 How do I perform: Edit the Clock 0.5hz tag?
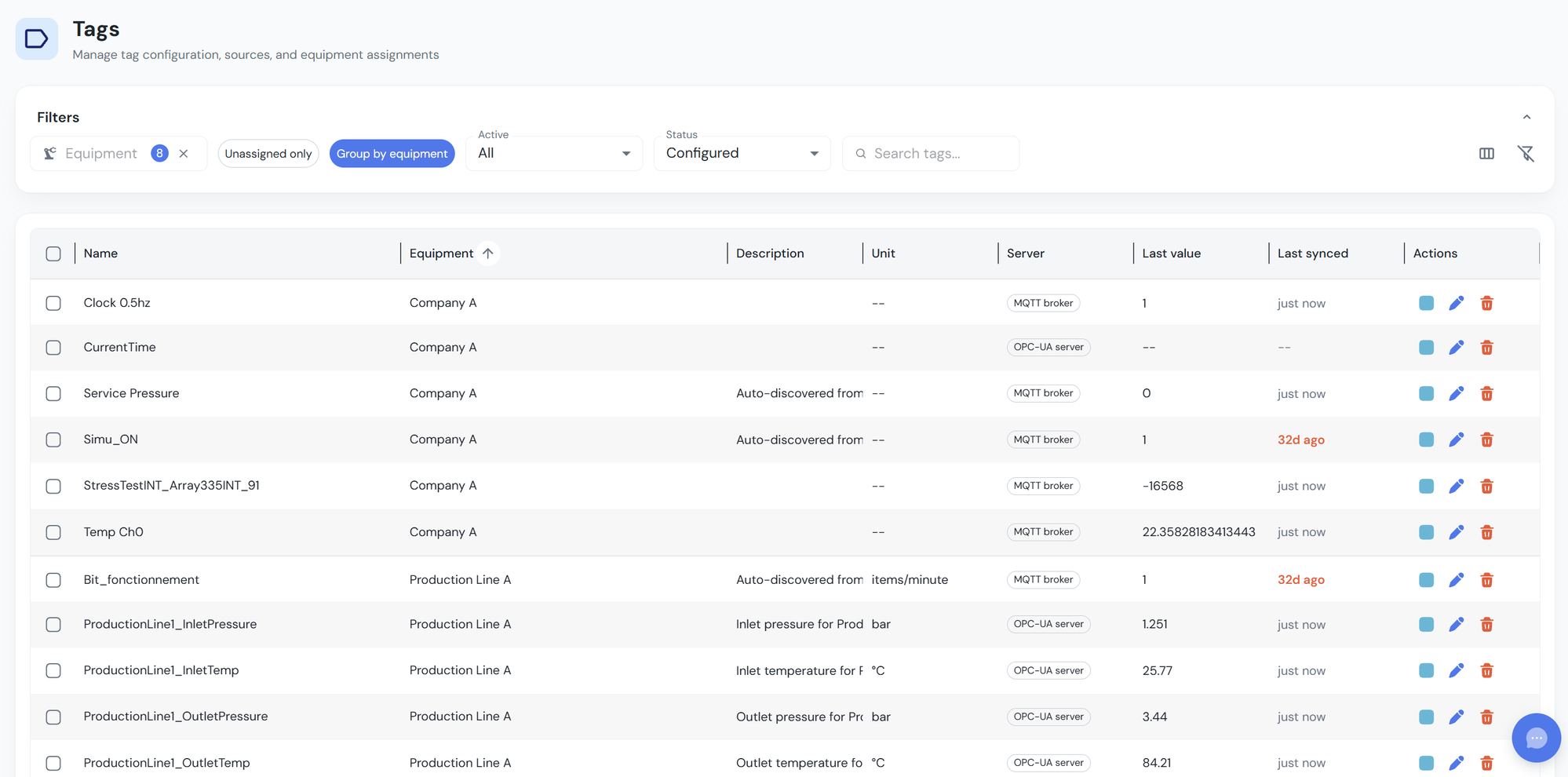pyautogui.click(x=1457, y=303)
